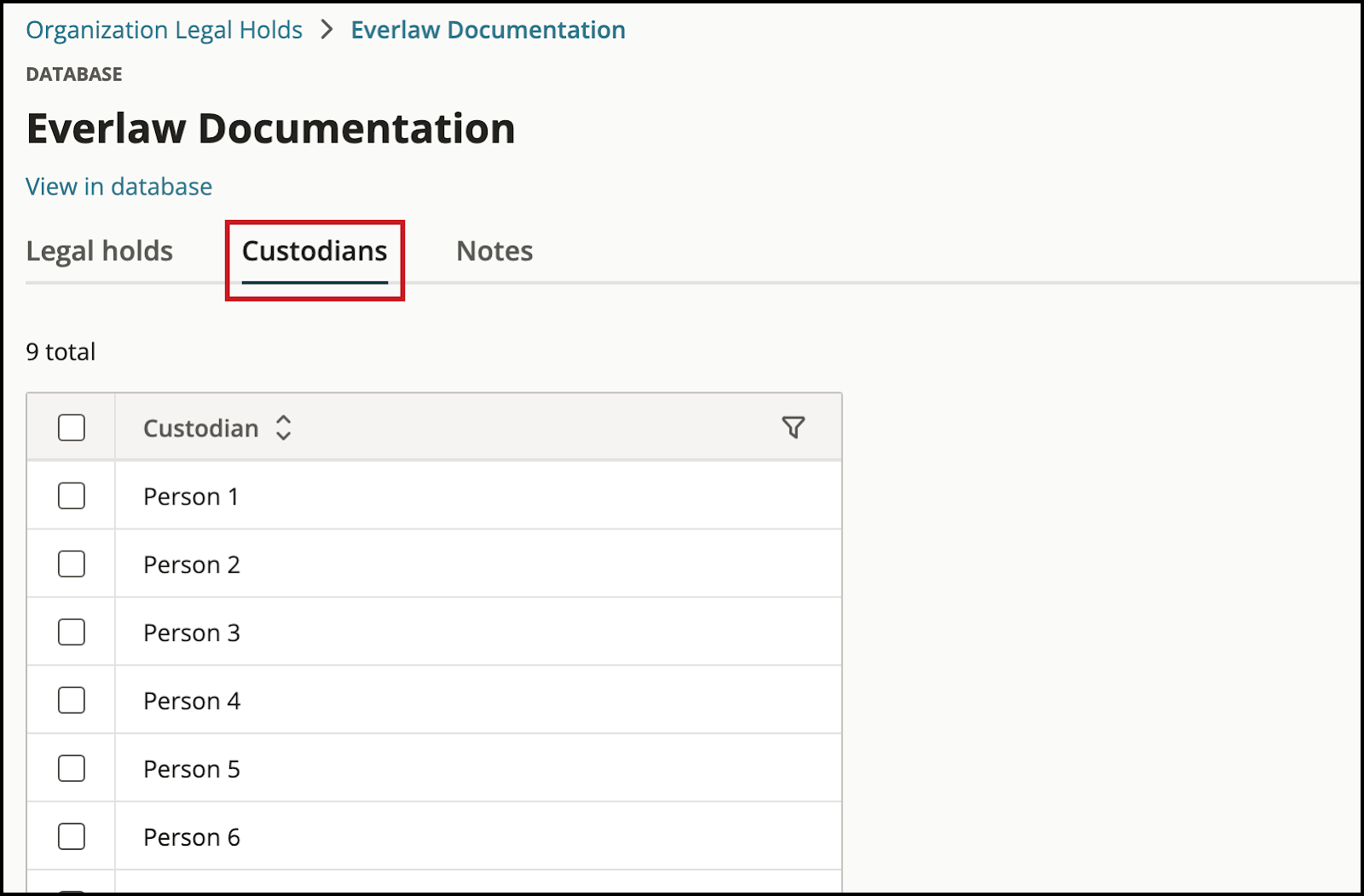
Task: Select the Custodians tab
Action: (x=315, y=251)
